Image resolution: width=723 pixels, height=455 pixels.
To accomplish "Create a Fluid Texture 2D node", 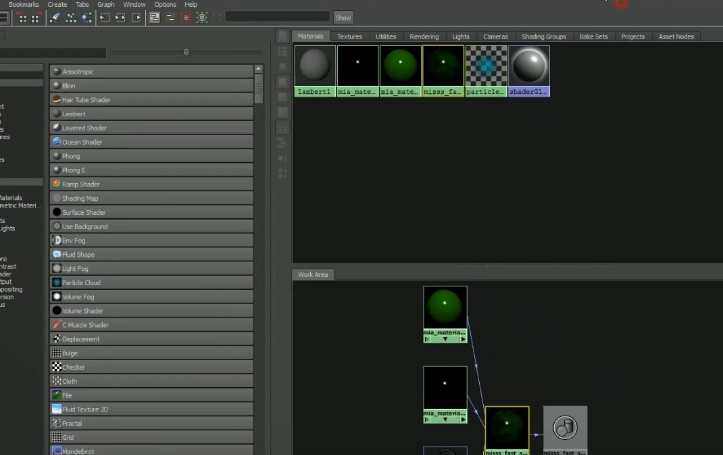I will (x=152, y=409).
